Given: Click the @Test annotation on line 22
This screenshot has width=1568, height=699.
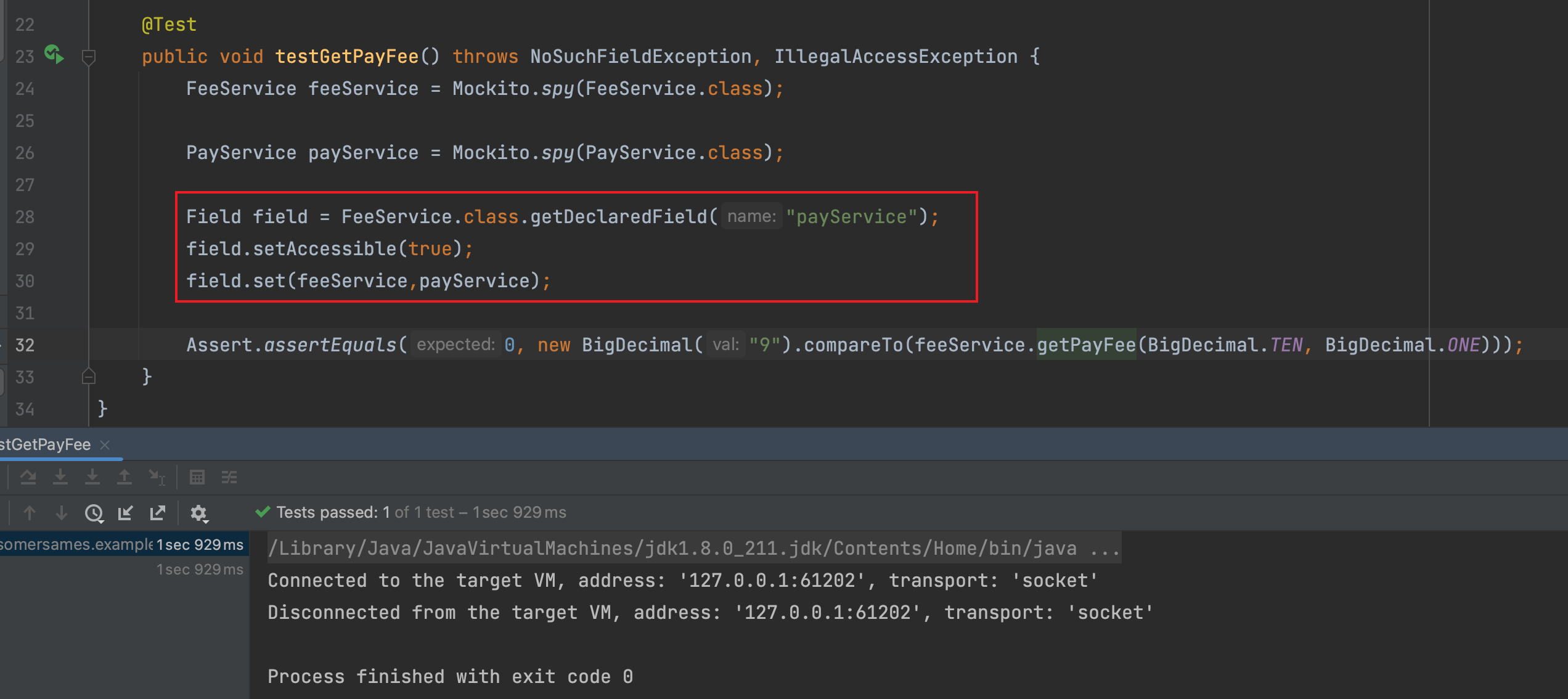Looking at the screenshot, I should pos(169,24).
